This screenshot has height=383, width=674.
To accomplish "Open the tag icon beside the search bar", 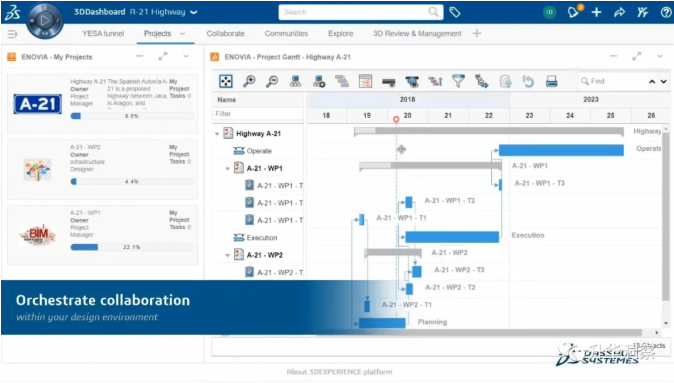I will click(x=455, y=12).
